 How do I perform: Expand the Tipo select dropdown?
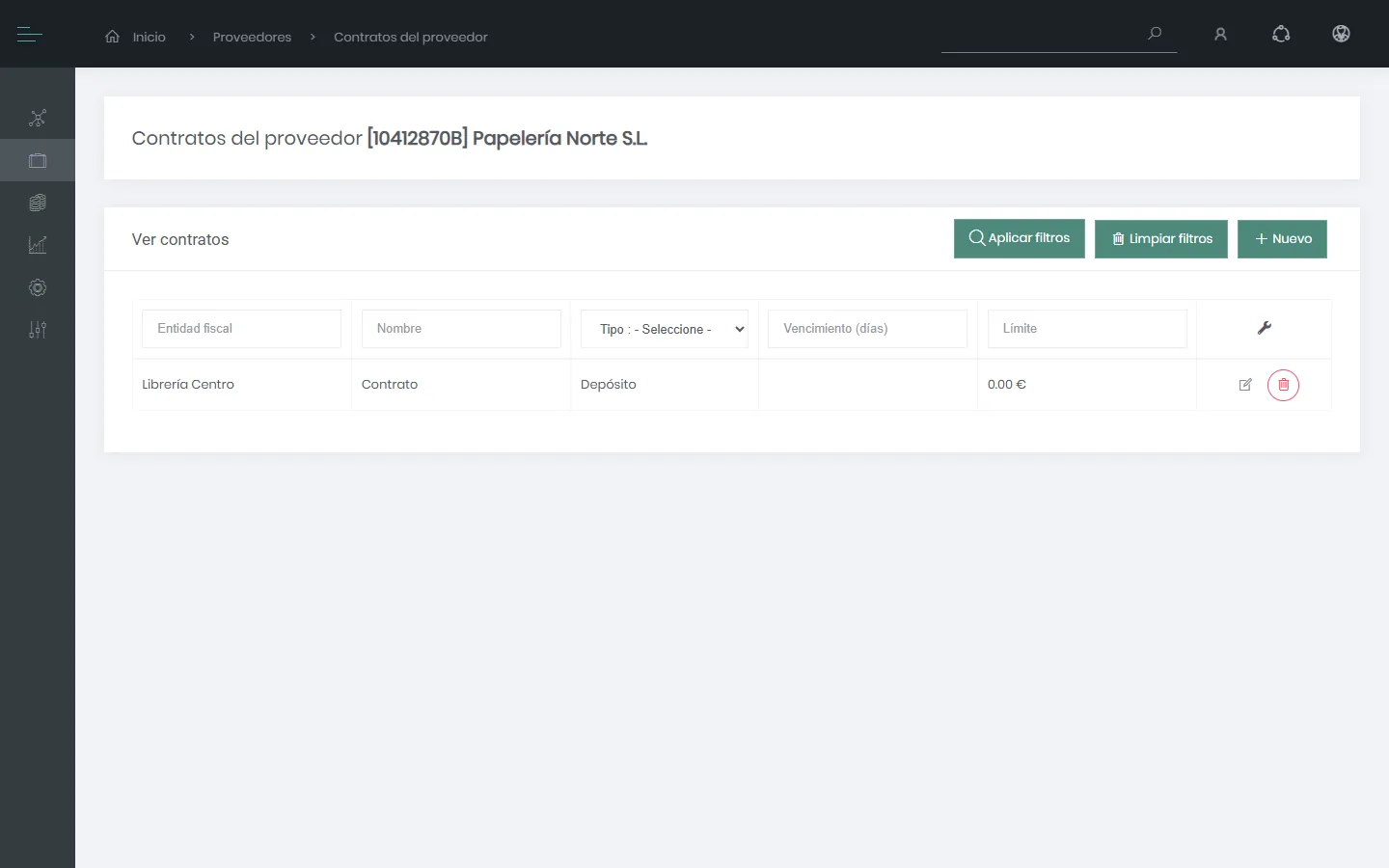click(665, 329)
